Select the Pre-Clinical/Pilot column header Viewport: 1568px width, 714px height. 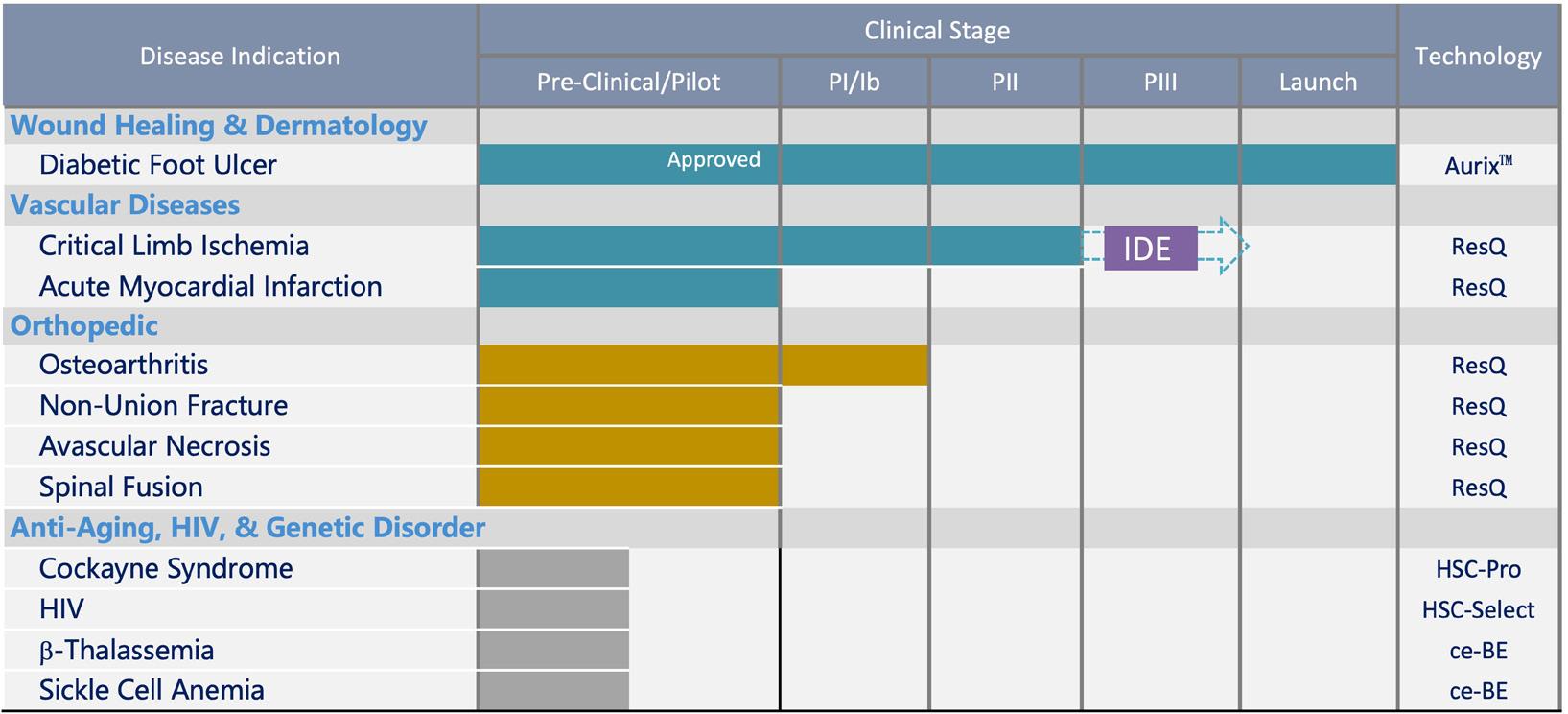point(628,83)
